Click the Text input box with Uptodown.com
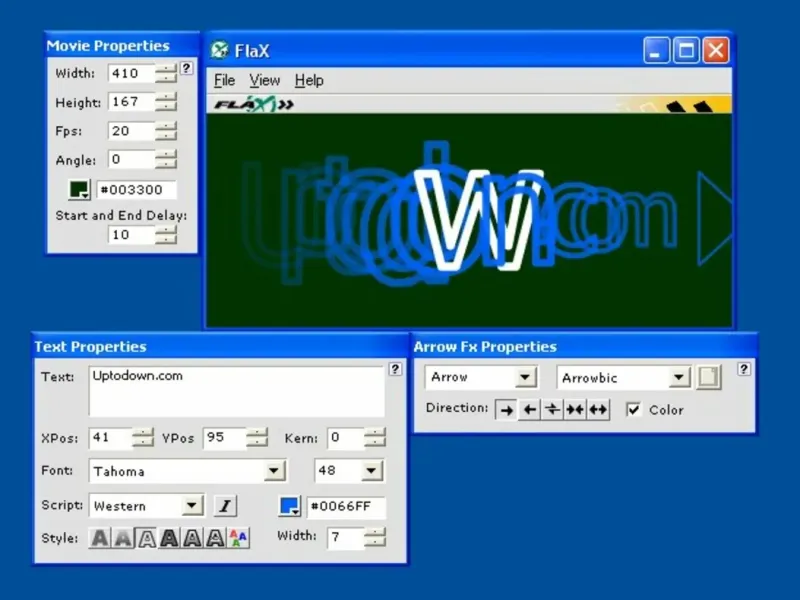800x600 pixels. click(x=237, y=391)
